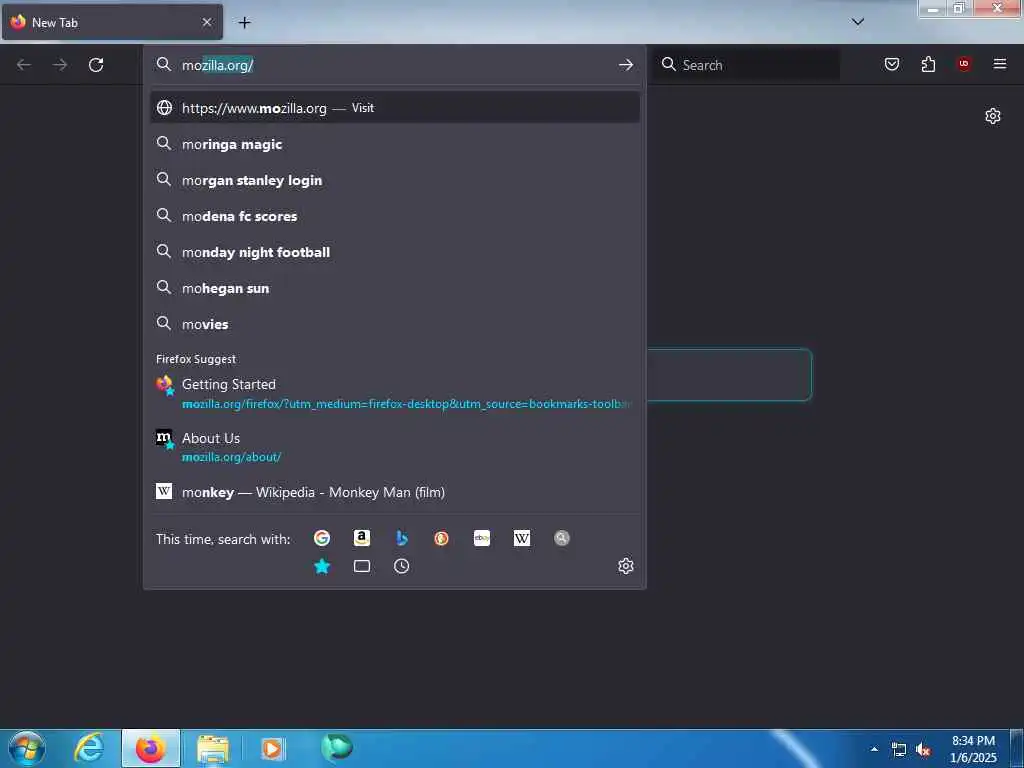Search history with the clock icon

402,566
